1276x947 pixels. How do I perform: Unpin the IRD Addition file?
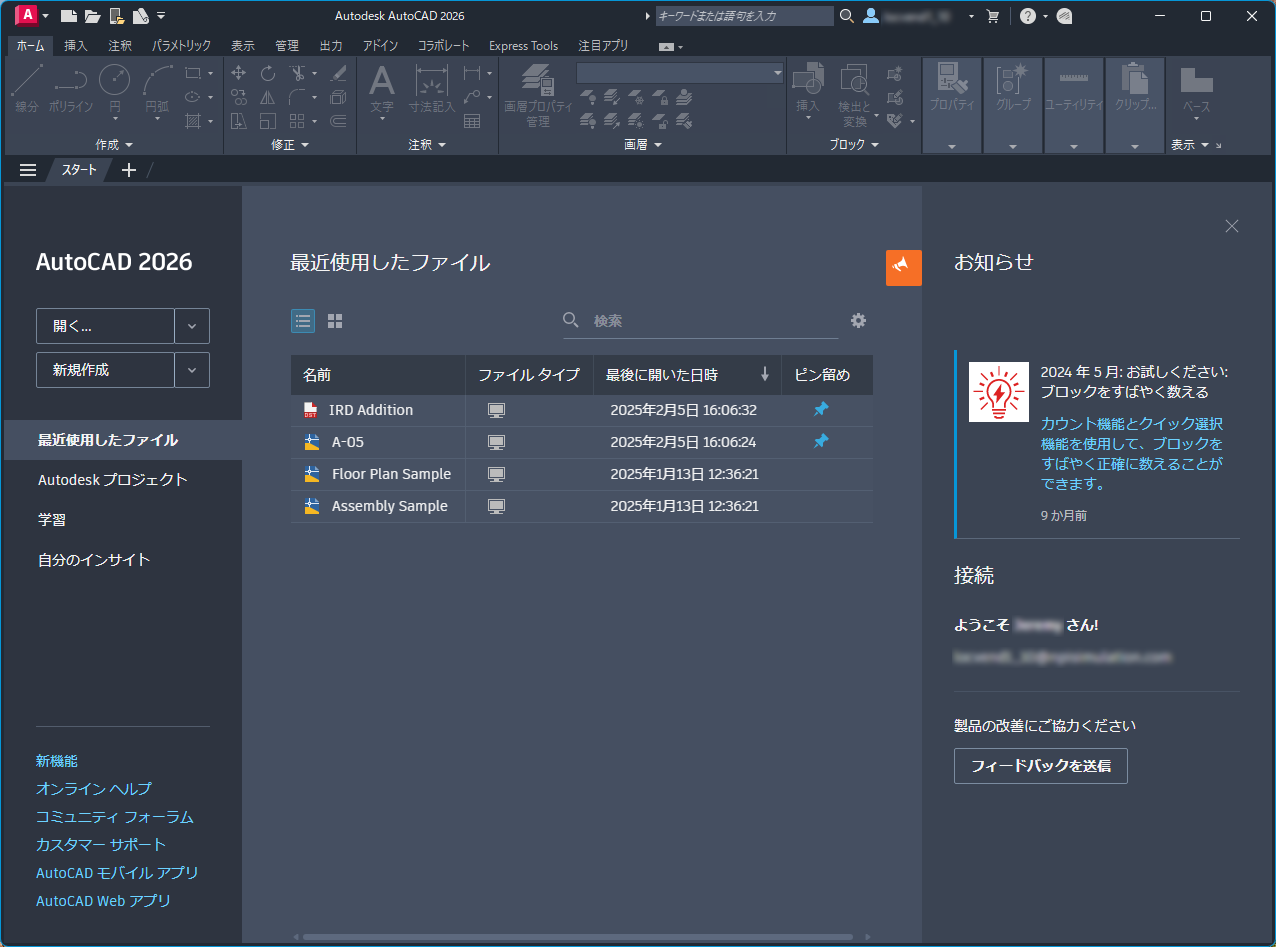tap(821, 409)
